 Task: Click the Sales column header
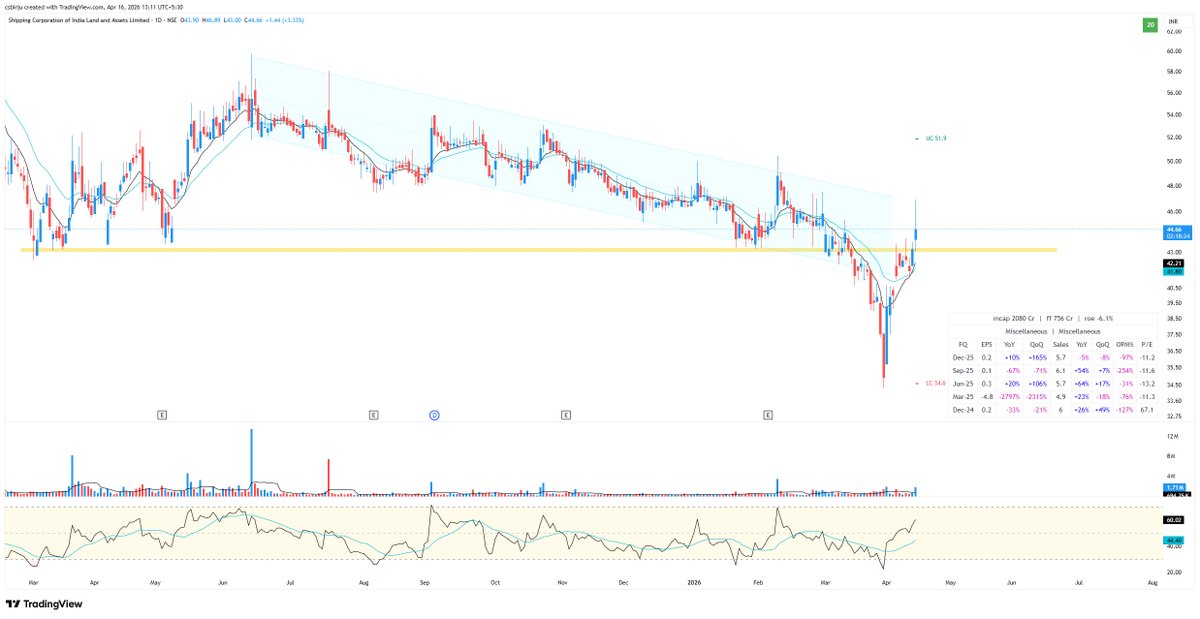tap(1060, 344)
